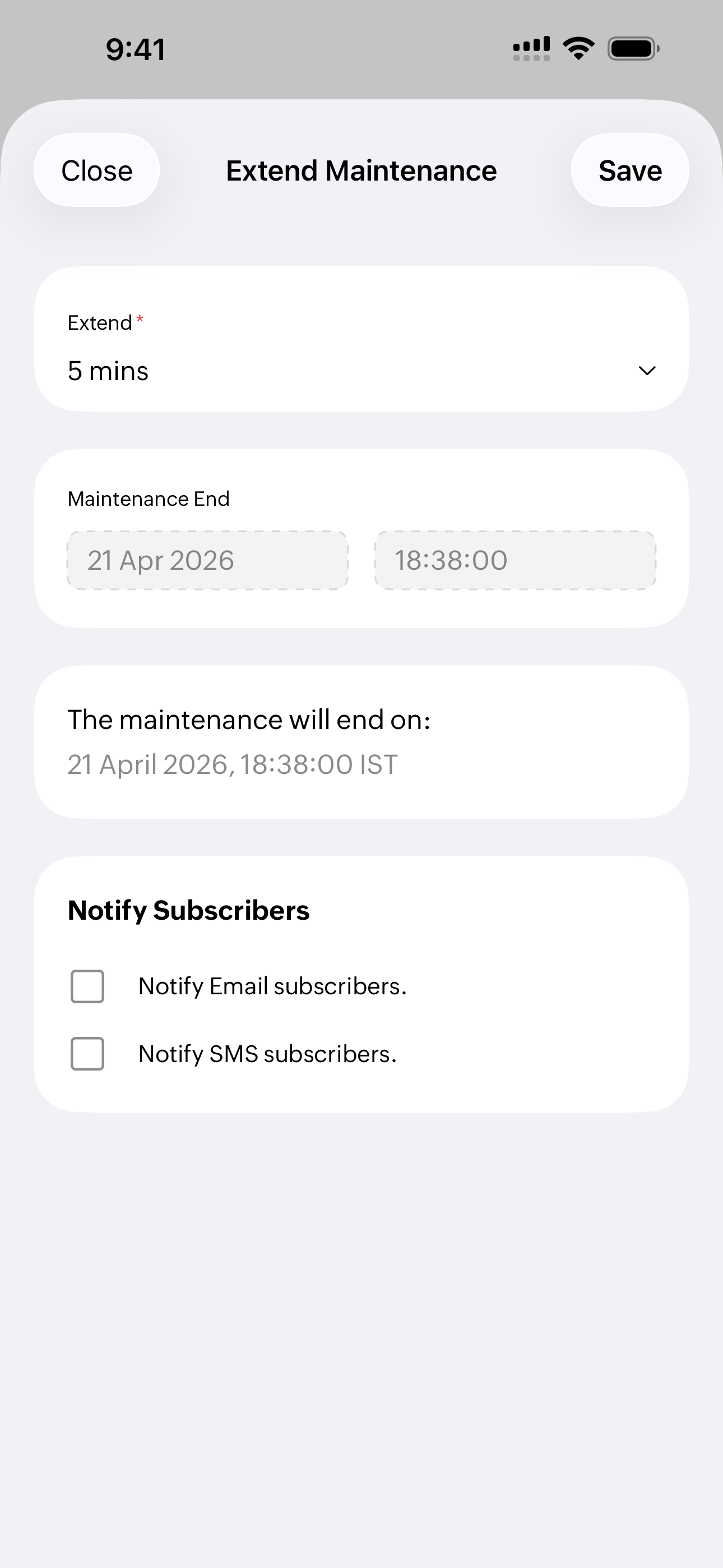The image size is (723, 1568).
Task: Expand the Extend duration chevron
Action: point(646,371)
